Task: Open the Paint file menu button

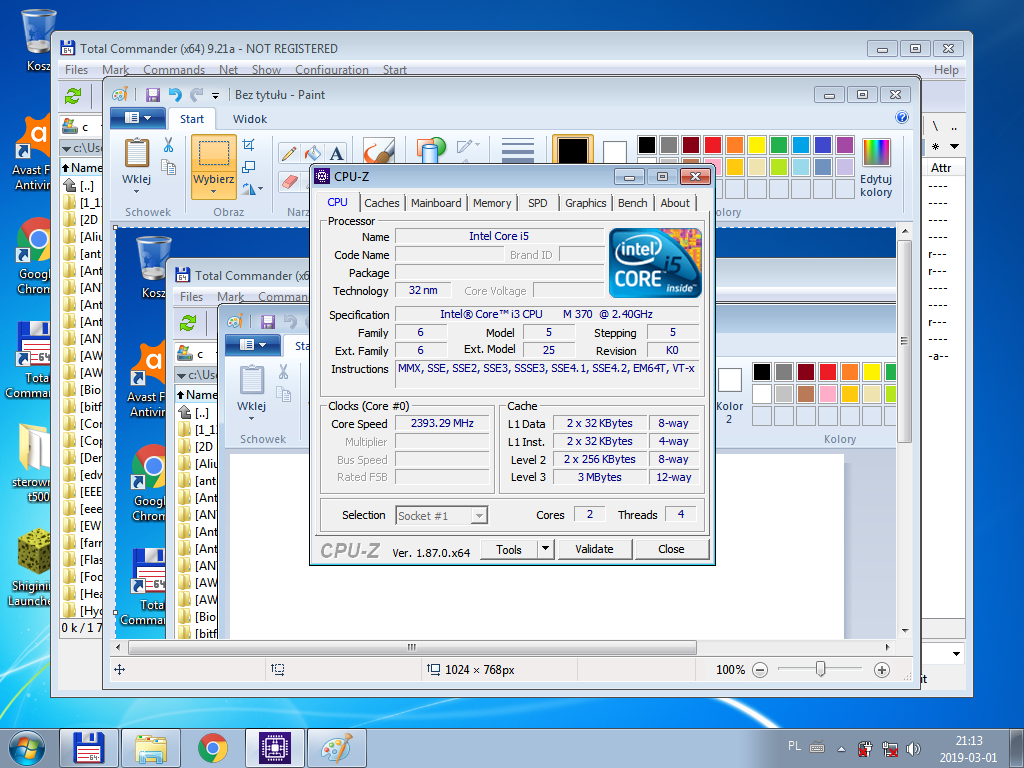Action: click(138, 118)
